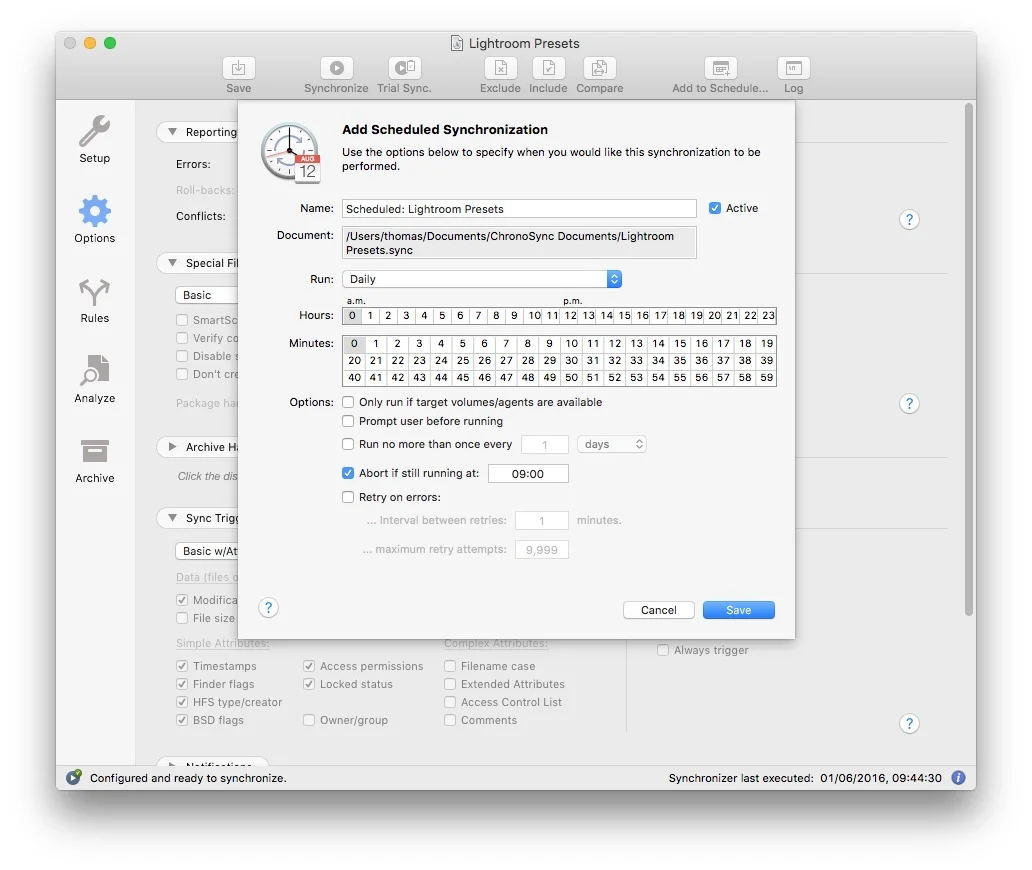1032x870 pixels.
Task: Select hour 12 in Hours grid
Action: coord(571,316)
